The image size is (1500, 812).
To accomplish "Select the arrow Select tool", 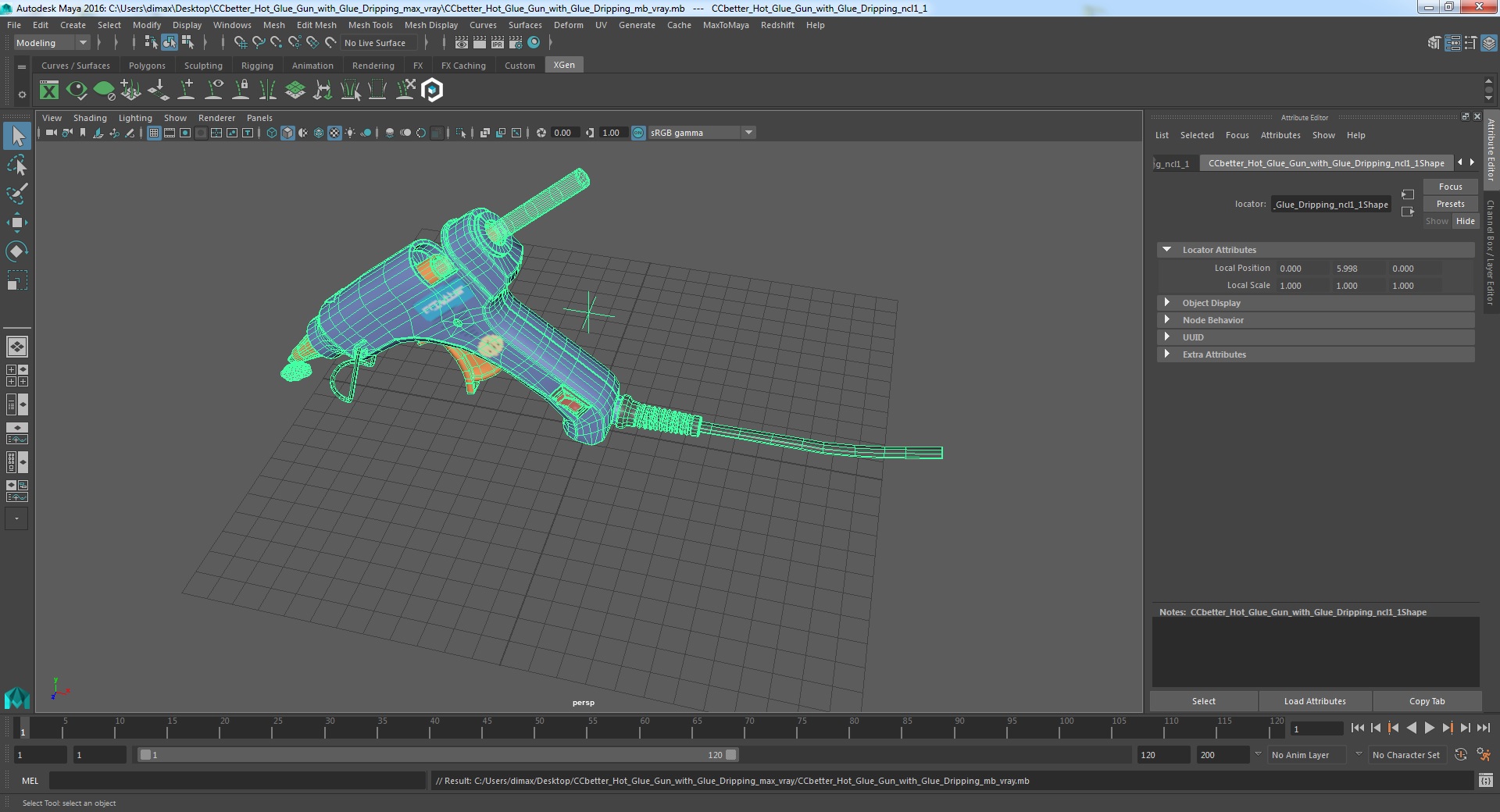I will tap(17, 137).
